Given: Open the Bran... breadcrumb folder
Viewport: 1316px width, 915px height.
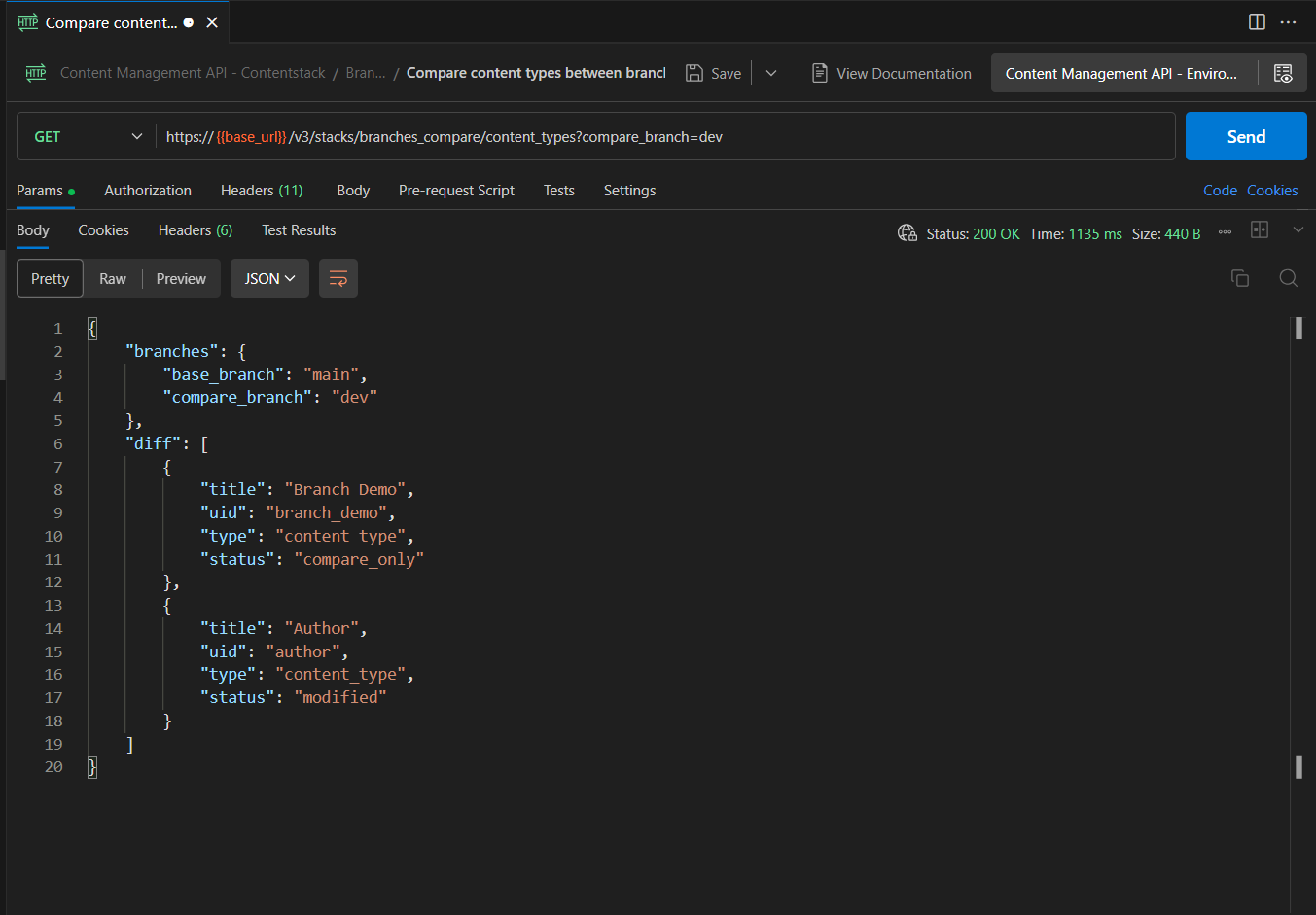Looking at the screenshot, I should (366, 73).
